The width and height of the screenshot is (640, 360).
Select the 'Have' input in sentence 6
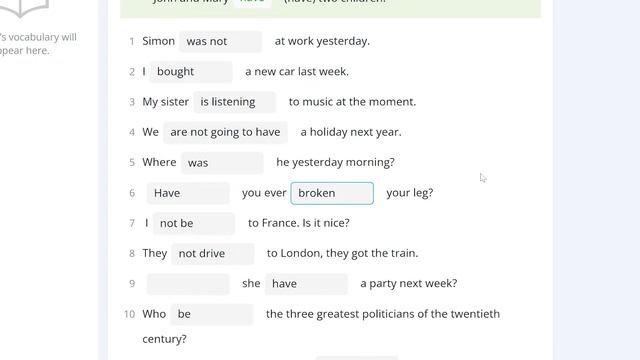(188, 193)
